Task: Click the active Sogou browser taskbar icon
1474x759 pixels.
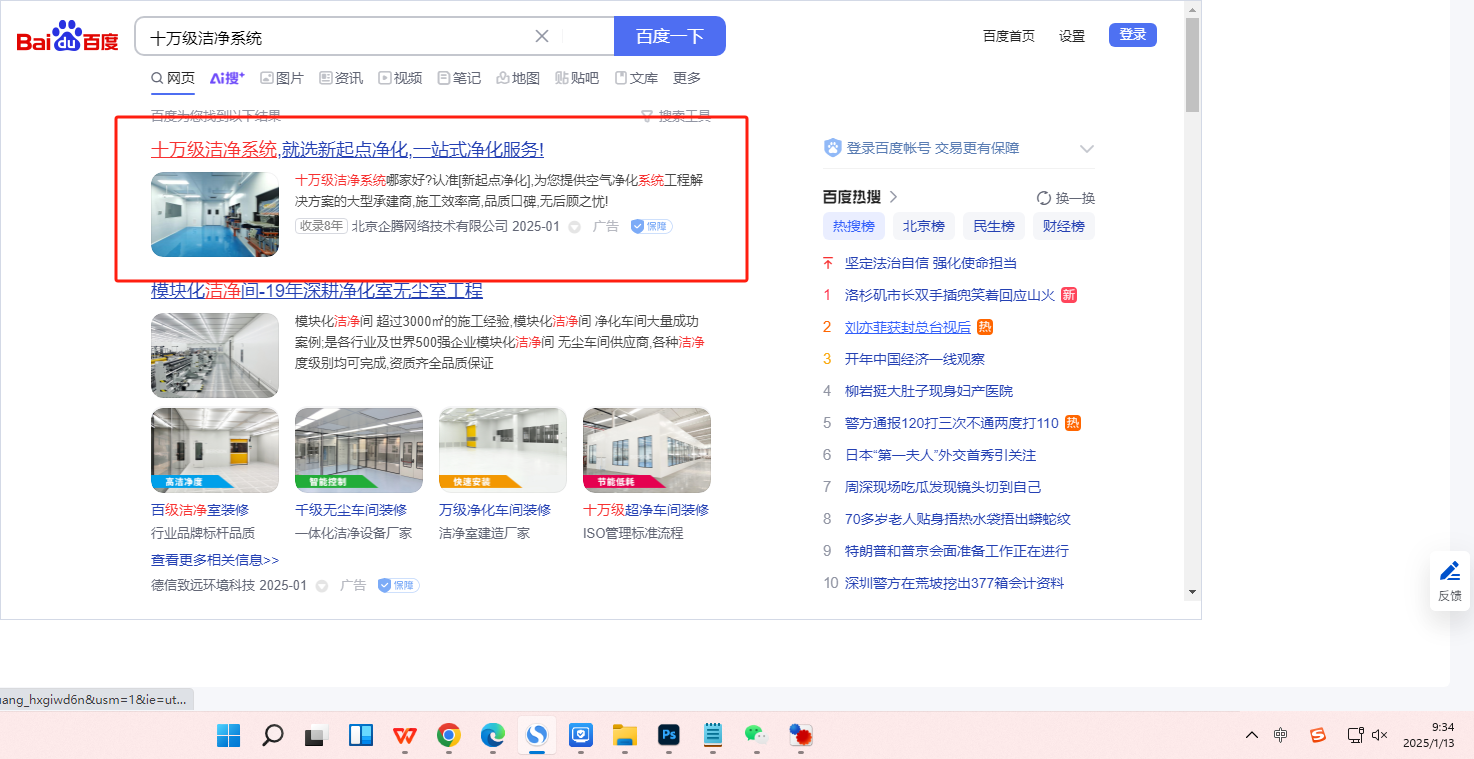Action: point(537,736)
